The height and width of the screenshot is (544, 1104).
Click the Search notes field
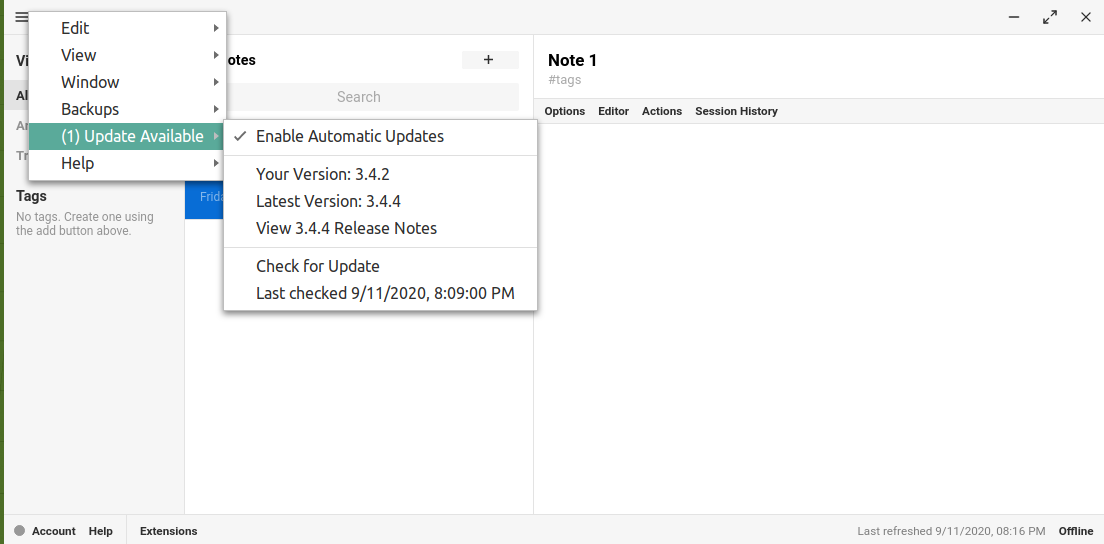click(x=358, y=97)
